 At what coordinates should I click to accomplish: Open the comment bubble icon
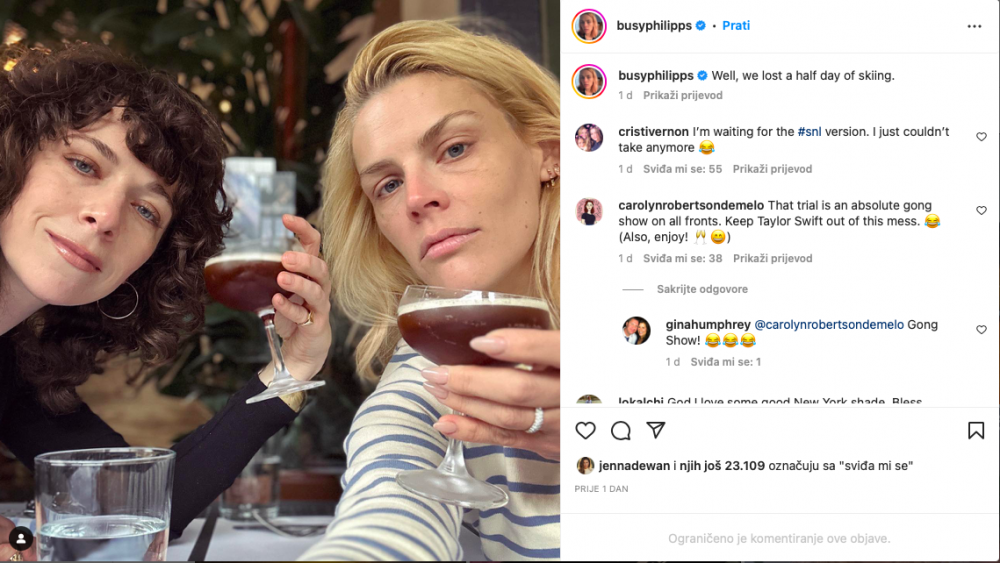(x=621, y=430)
